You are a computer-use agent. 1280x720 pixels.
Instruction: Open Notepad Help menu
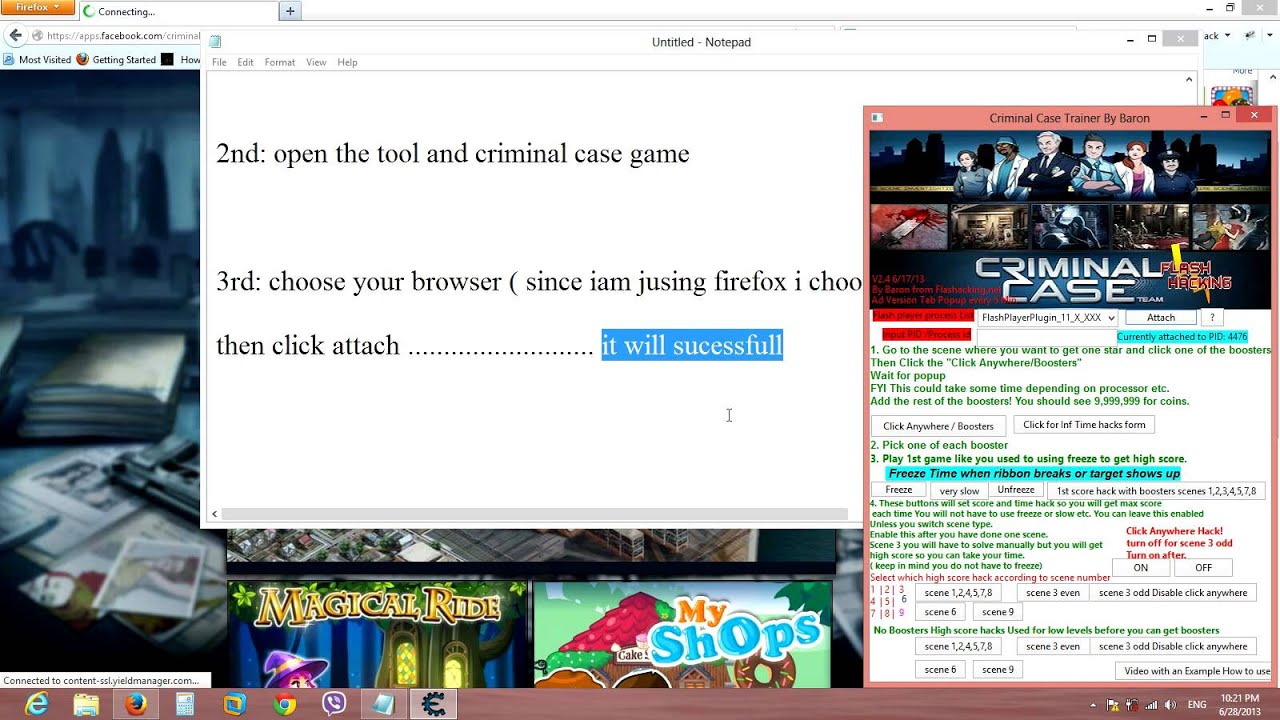click(x=347, y=62)
